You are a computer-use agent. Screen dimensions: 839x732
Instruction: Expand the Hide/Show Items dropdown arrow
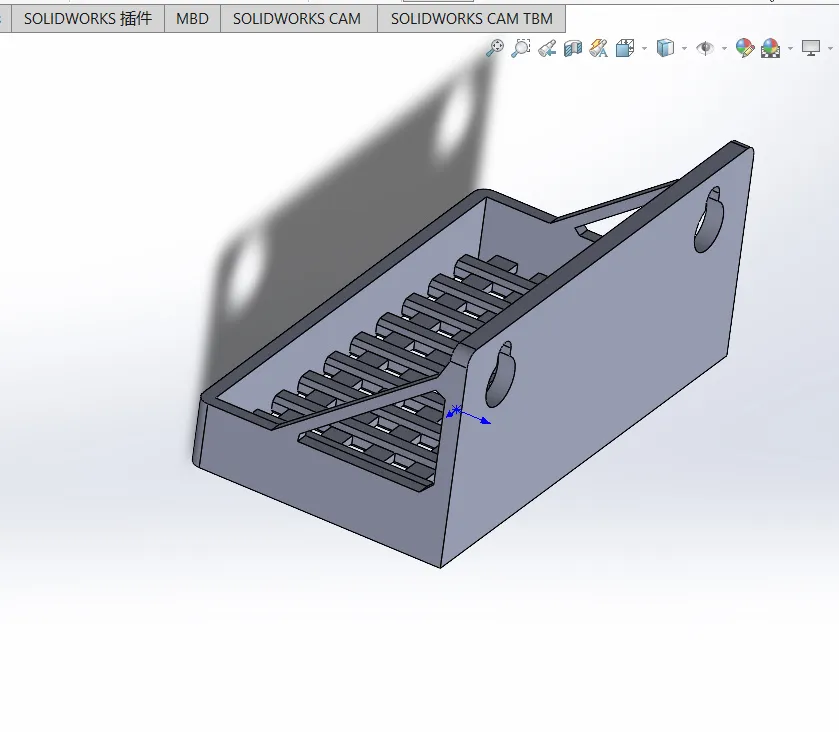724,49
